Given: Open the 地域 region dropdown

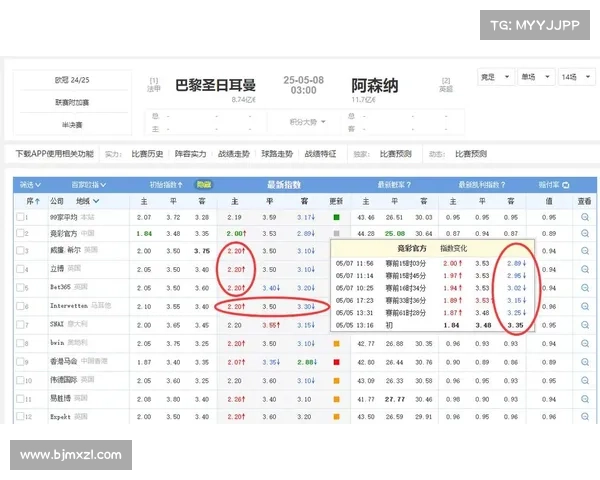Looking at the screenshot, I should 88,201.
